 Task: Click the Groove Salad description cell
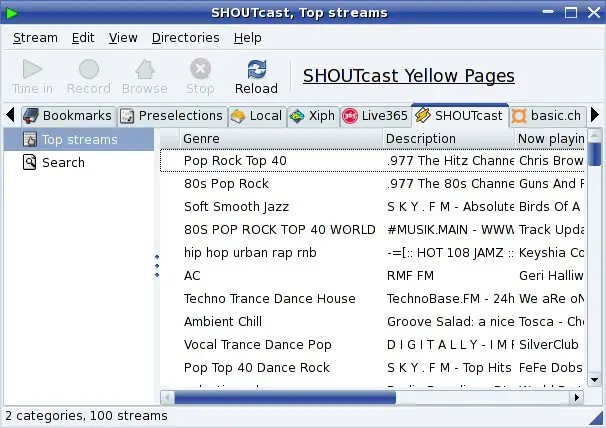pyautogui.click(x=448, y=321)
